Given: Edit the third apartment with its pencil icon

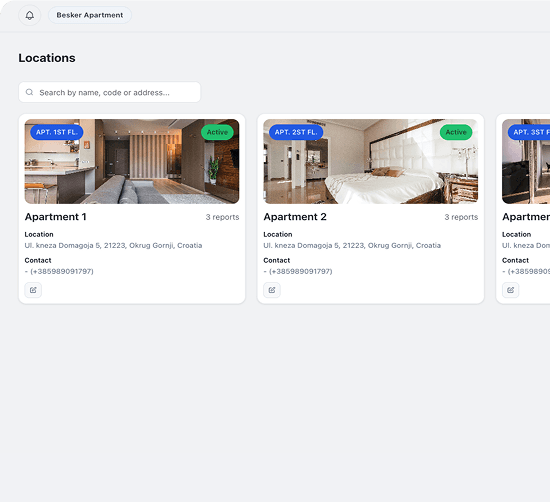Looking at the screenshot, I should click(x=511, y=290).
